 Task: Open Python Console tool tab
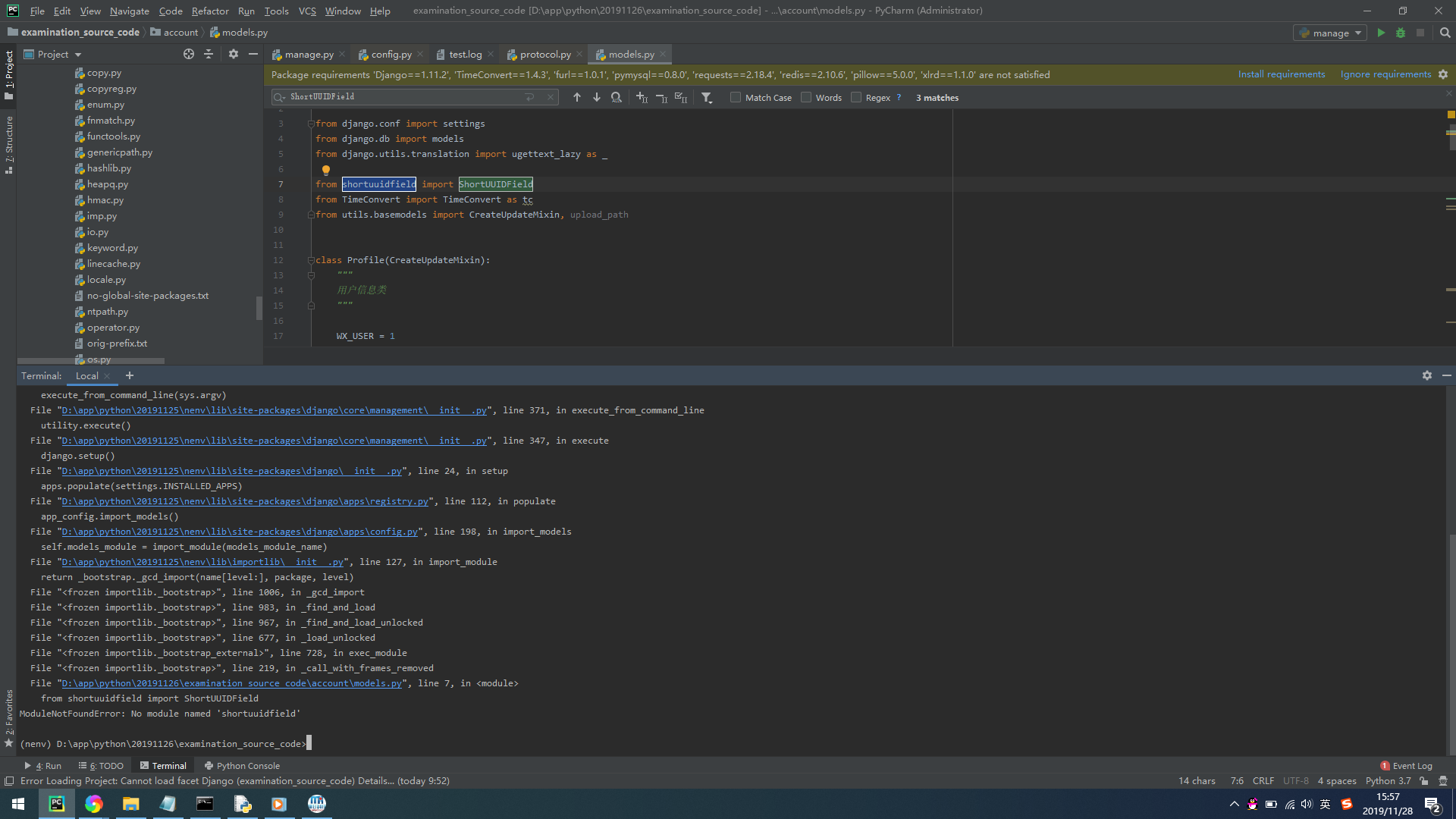click(x=242, y=765)
